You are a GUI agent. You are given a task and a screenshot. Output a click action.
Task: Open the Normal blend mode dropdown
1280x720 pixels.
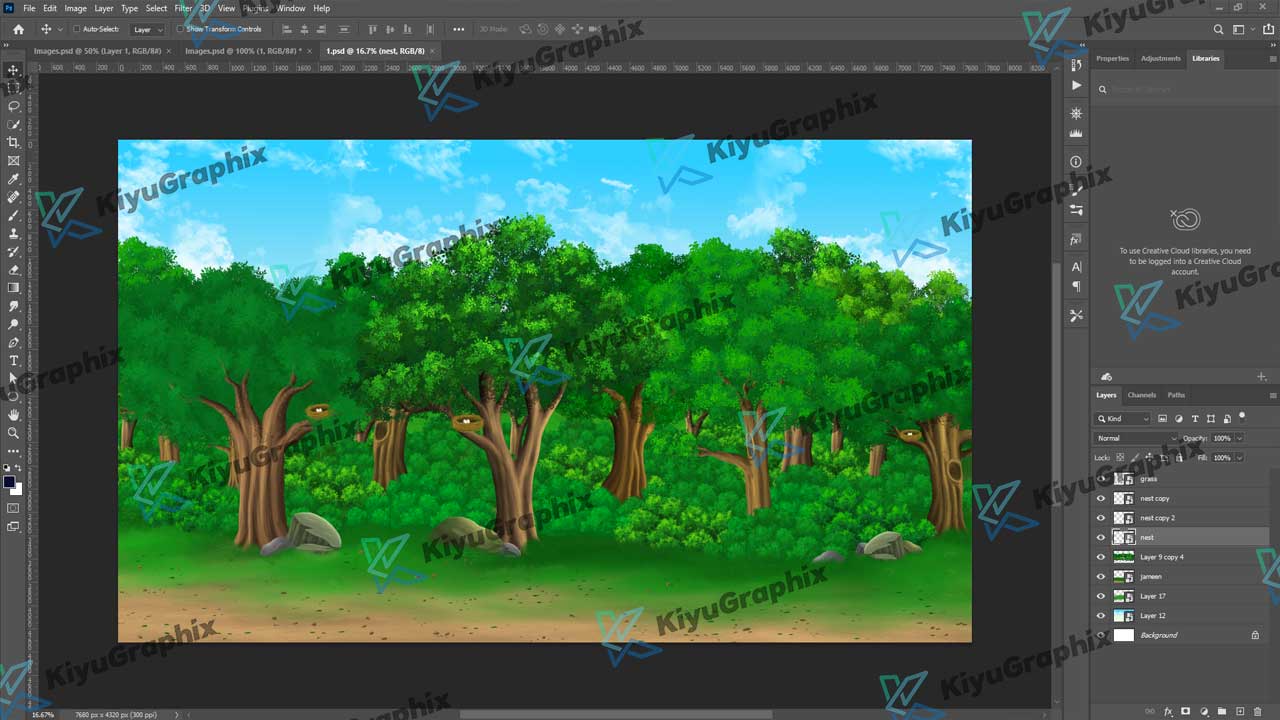tap(1136, 438)
